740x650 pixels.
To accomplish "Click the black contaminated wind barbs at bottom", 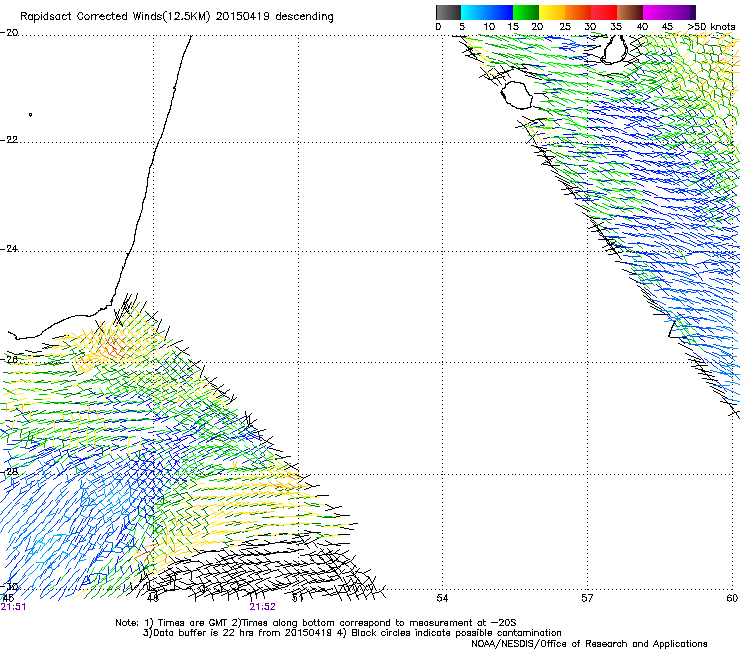I will tap(264, 569).
